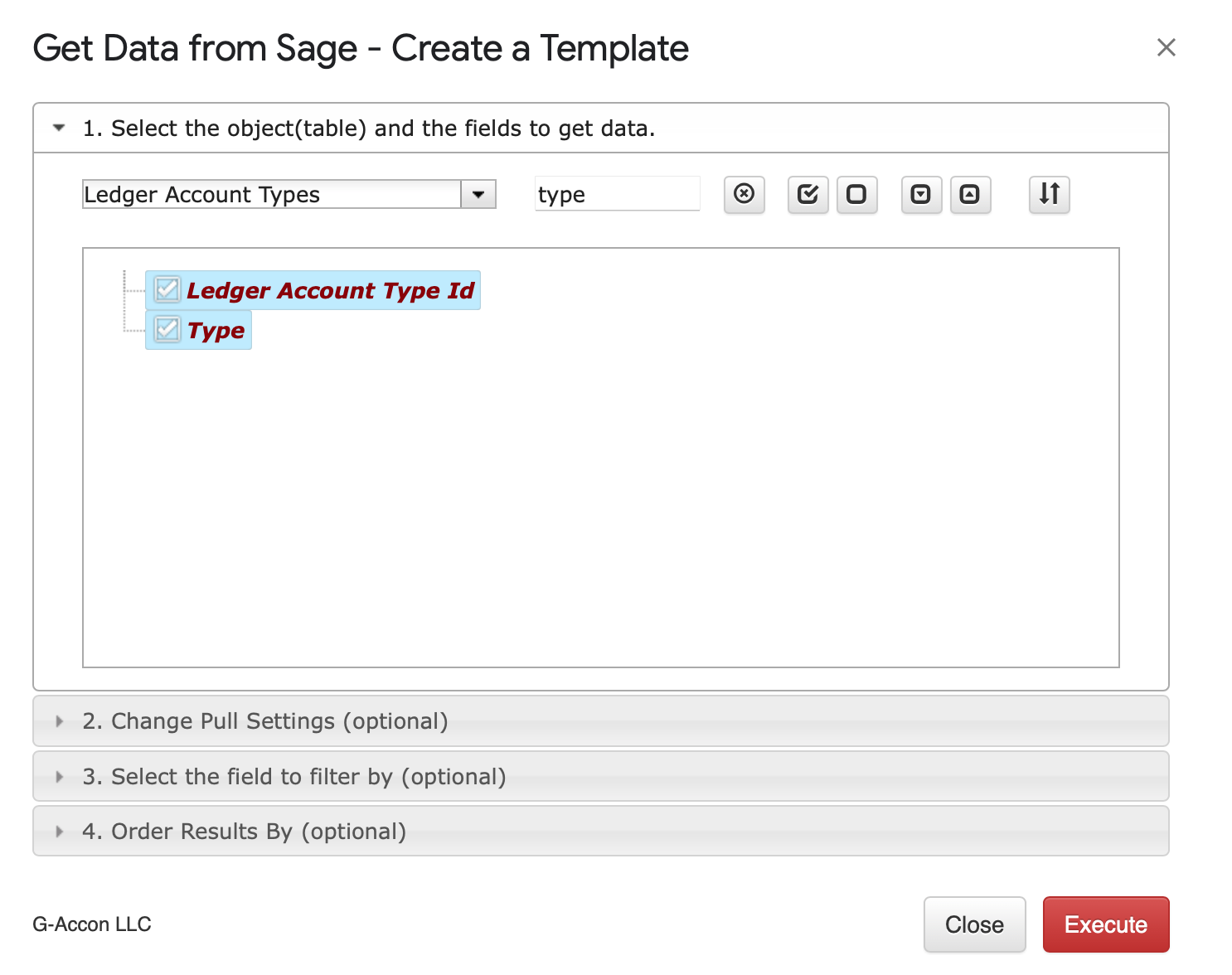The width and height of the screenshot is (1232, 975).
Task: Open the Ledger Account Types dropdown arrow
Action: pos(478,195)
